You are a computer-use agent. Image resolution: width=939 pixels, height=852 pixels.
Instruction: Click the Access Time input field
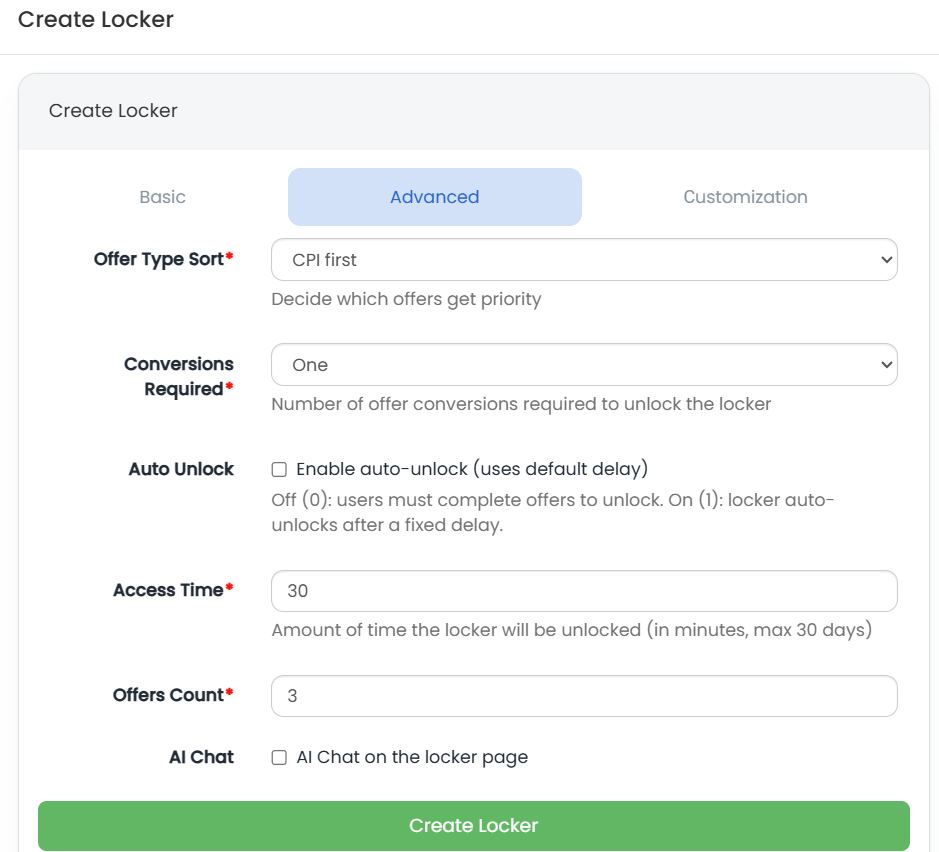coord(584,591)
